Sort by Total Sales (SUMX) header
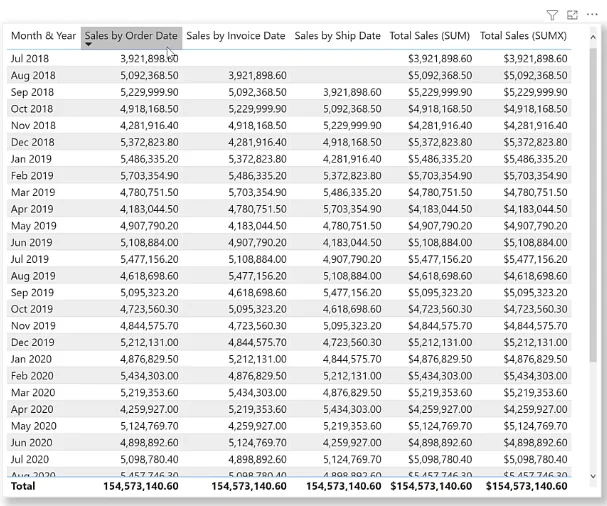Screen dimensions: 607x506 tap(523, 36)
